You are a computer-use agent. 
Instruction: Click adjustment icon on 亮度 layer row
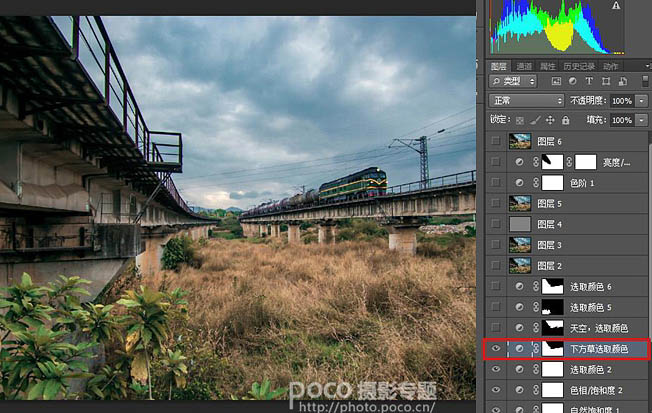519,162
